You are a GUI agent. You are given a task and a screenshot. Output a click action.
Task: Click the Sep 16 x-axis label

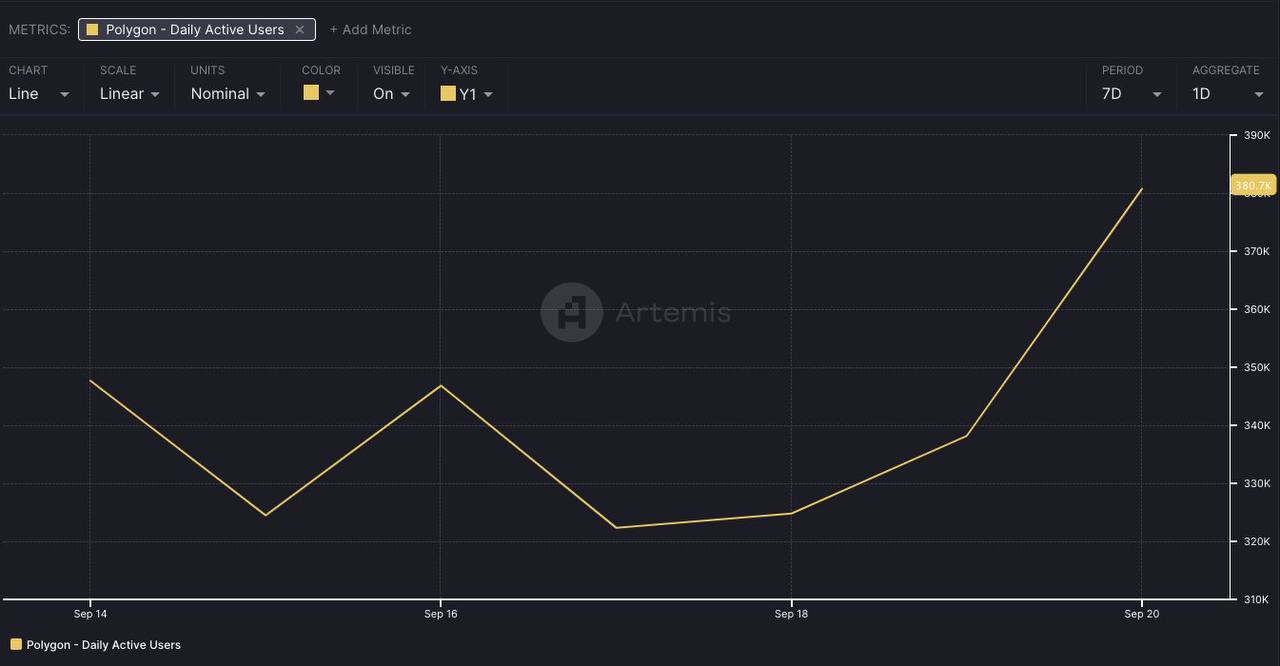440,614
